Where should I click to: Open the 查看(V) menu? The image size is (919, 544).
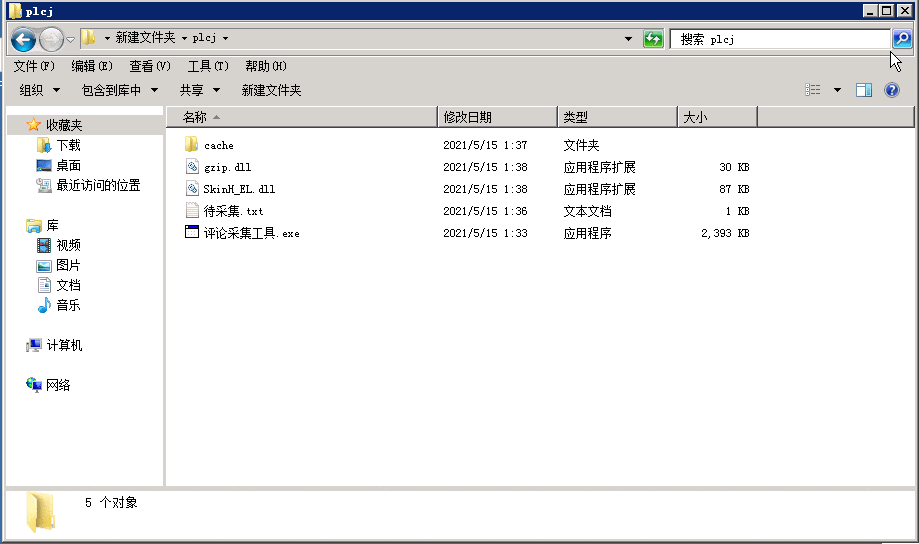pos(150,66)
